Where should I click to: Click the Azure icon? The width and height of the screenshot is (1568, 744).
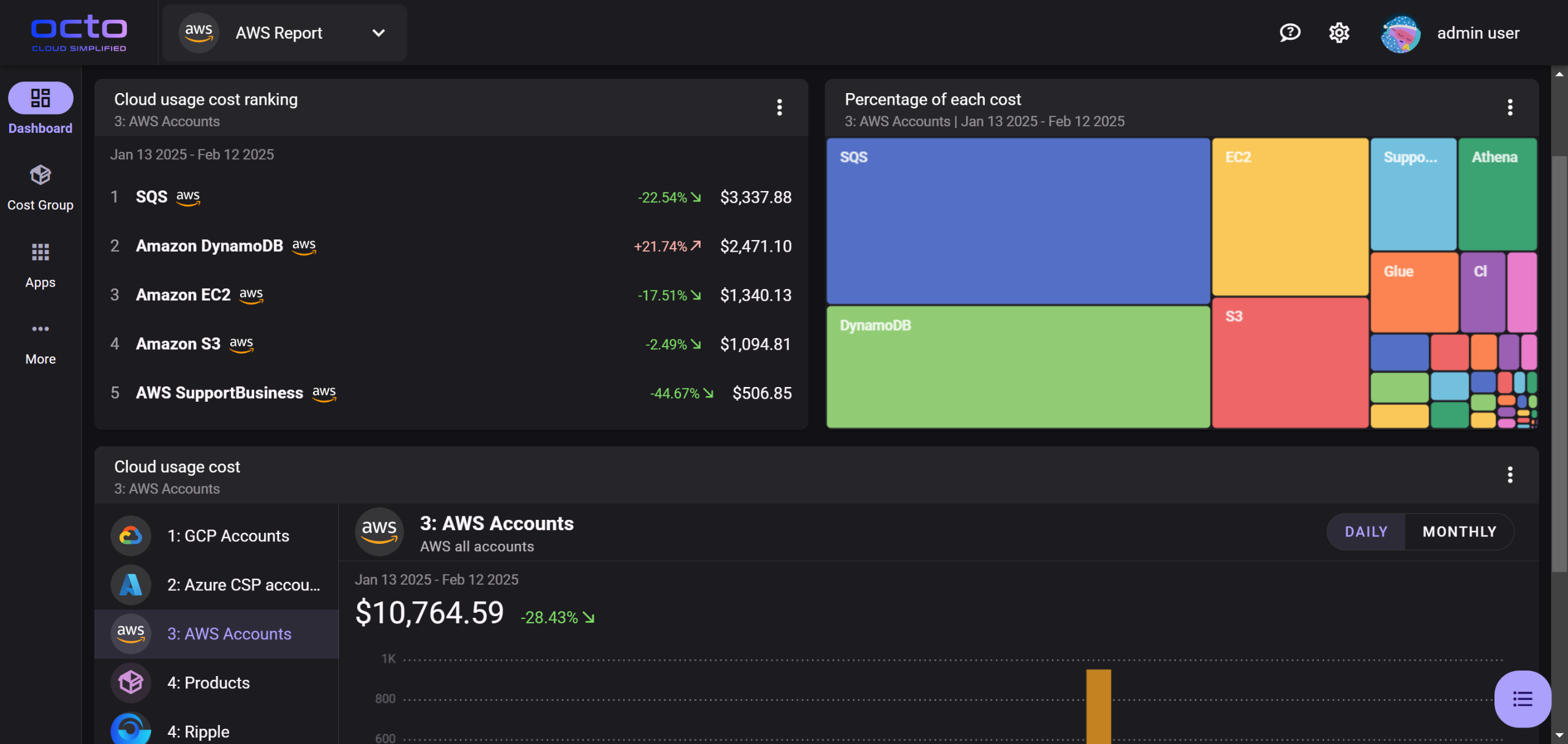click(x=130, y=585)
